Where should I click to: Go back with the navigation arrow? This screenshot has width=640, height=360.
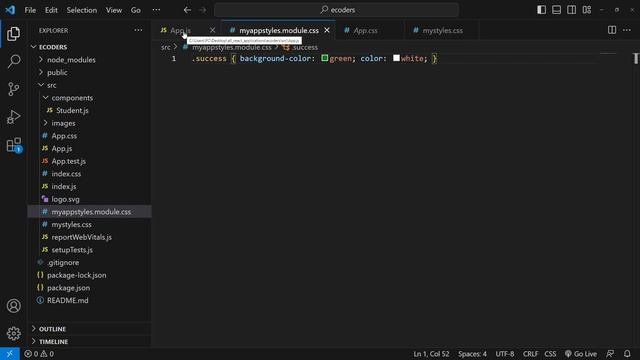pos(187,10)
